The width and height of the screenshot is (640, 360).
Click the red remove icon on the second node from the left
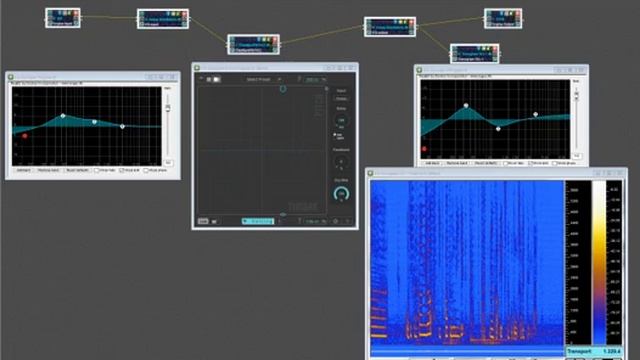click(184, 14)
